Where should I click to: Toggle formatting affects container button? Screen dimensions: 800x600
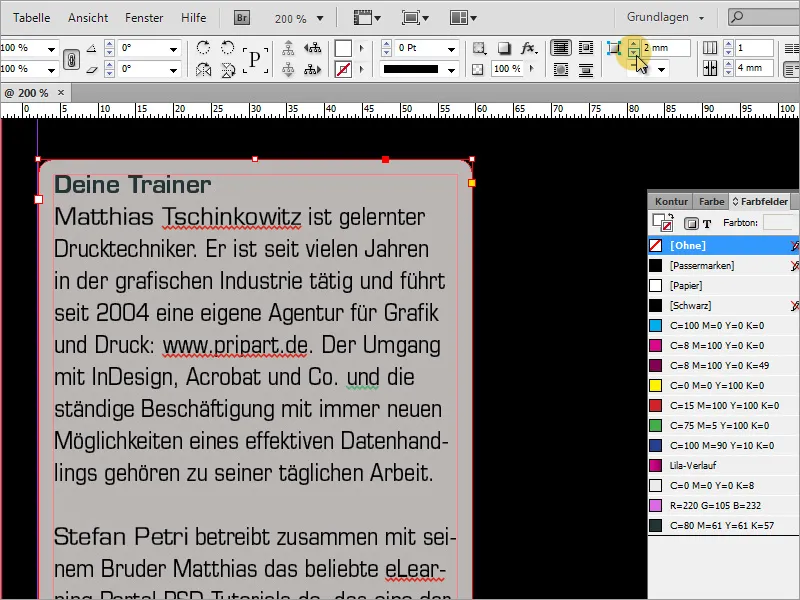point(691,223)
